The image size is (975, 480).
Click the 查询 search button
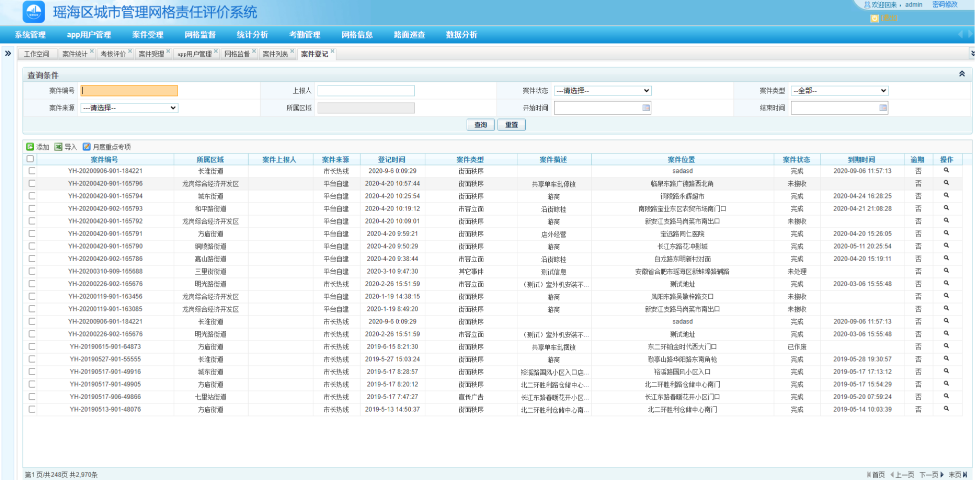coord(481,125)
